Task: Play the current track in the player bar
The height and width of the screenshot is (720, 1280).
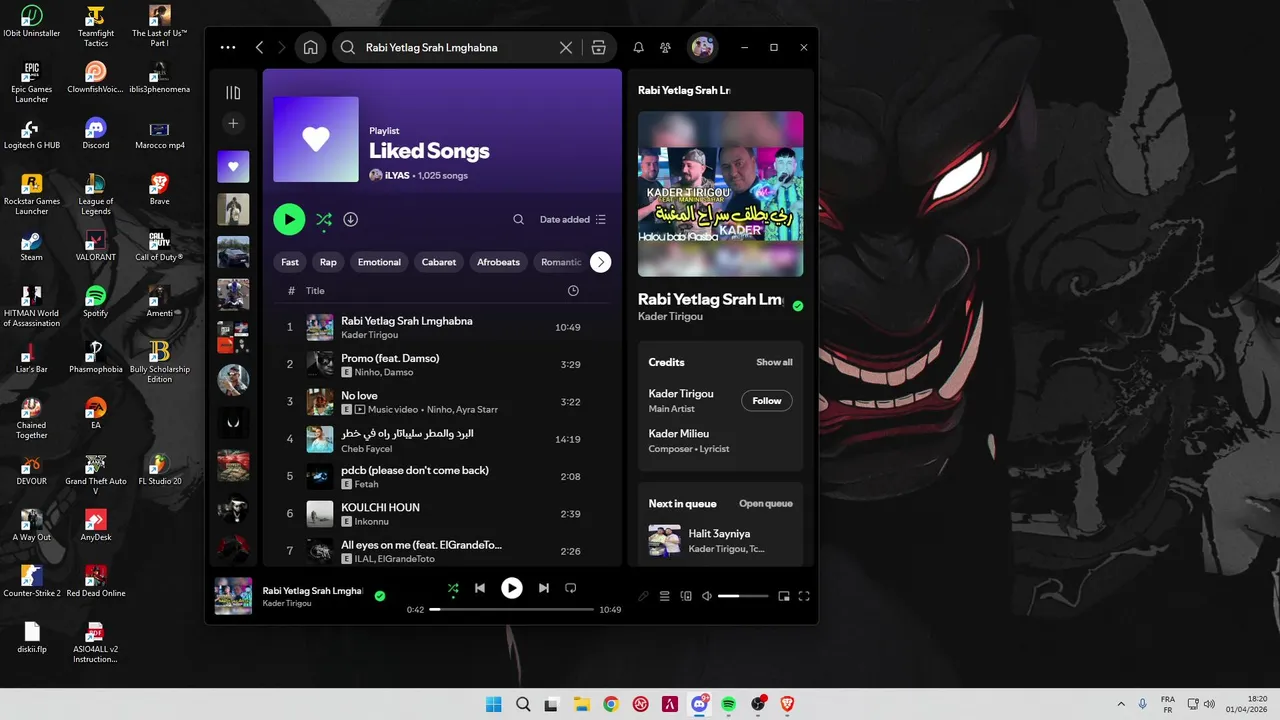Action: click(512, 588)
